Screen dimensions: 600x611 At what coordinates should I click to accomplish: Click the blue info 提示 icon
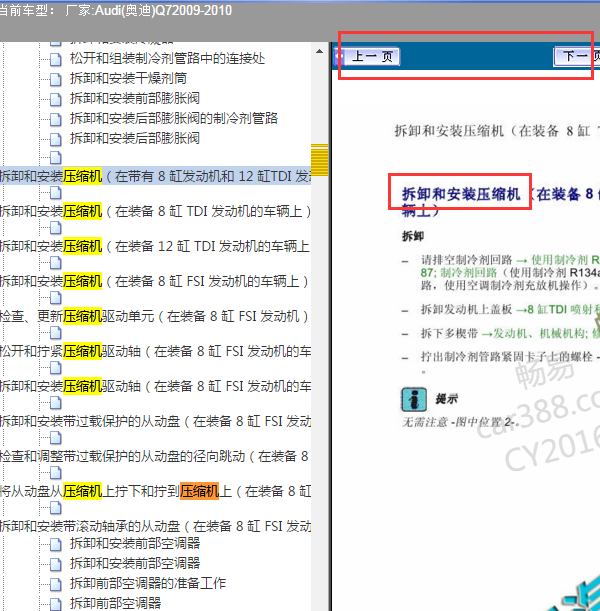click(414, 399)
